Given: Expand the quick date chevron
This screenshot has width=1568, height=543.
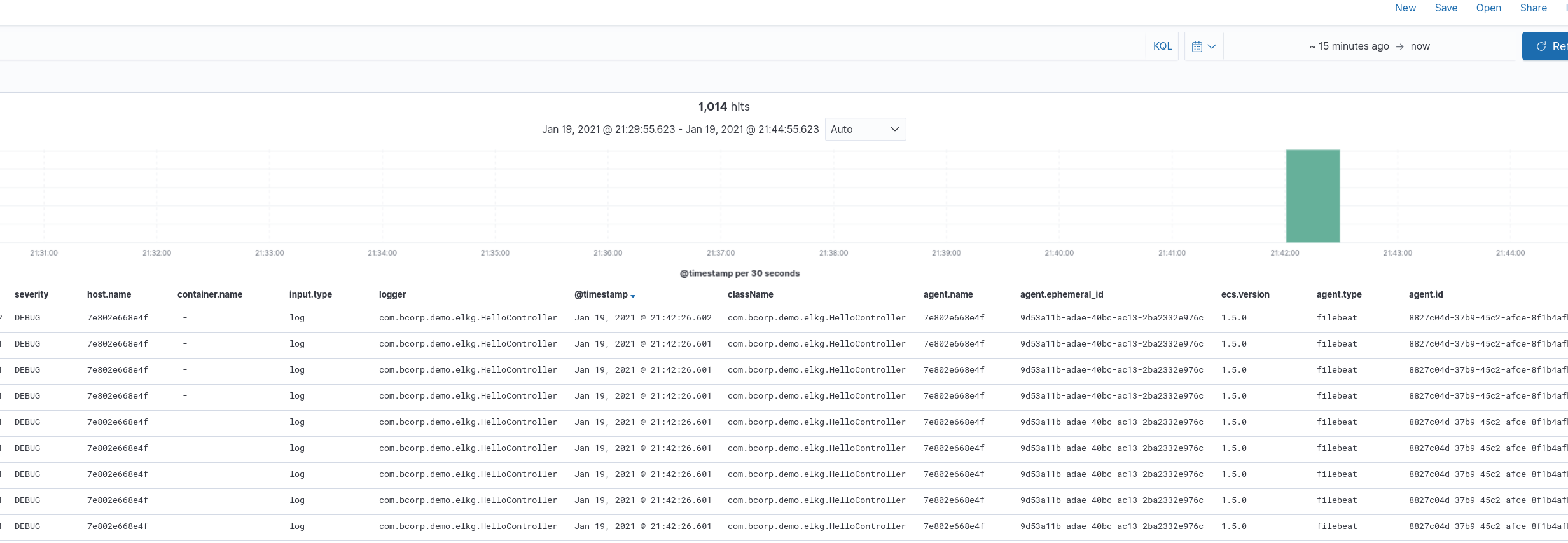Looking at the screenshot, I should [1212, 46].
